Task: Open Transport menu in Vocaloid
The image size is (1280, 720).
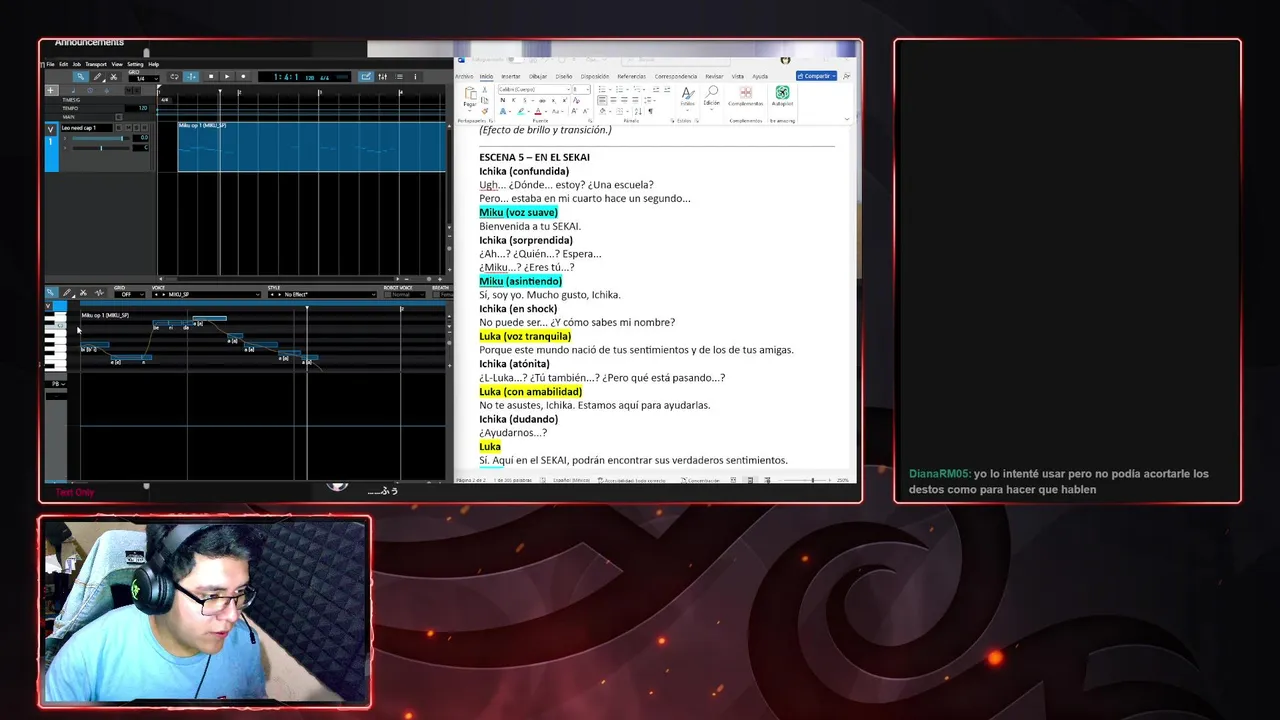Action: (x=96, y=64)
